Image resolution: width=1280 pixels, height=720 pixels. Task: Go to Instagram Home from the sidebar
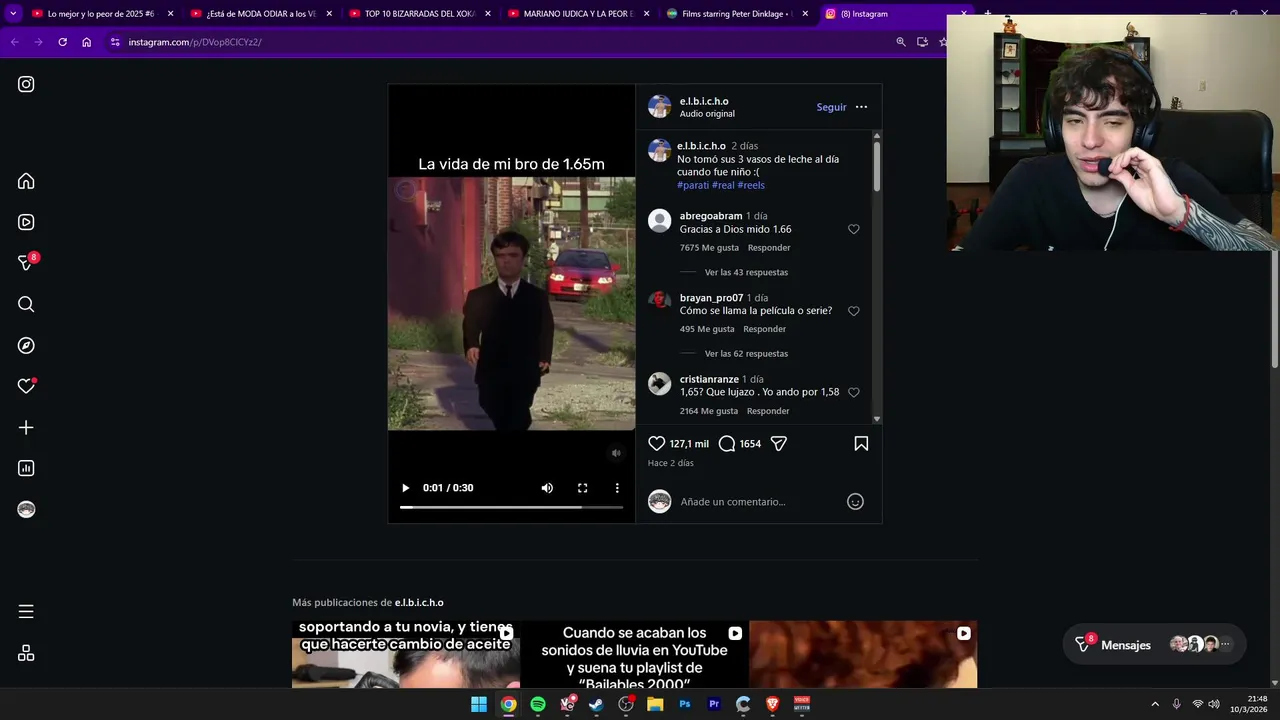[26, 181]
